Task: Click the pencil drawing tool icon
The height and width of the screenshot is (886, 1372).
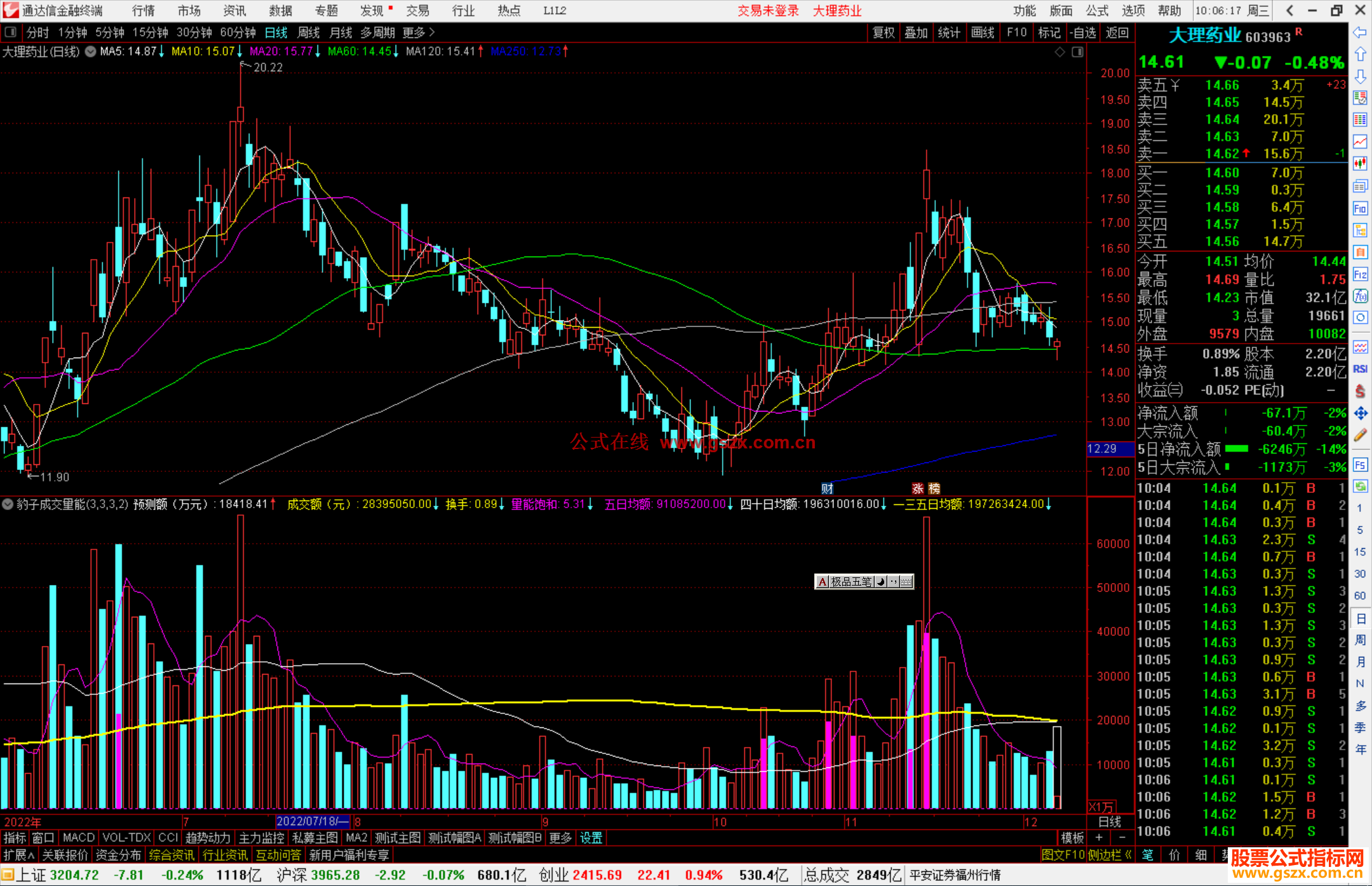Action: pyautogui.click(x=1360, y=435)
